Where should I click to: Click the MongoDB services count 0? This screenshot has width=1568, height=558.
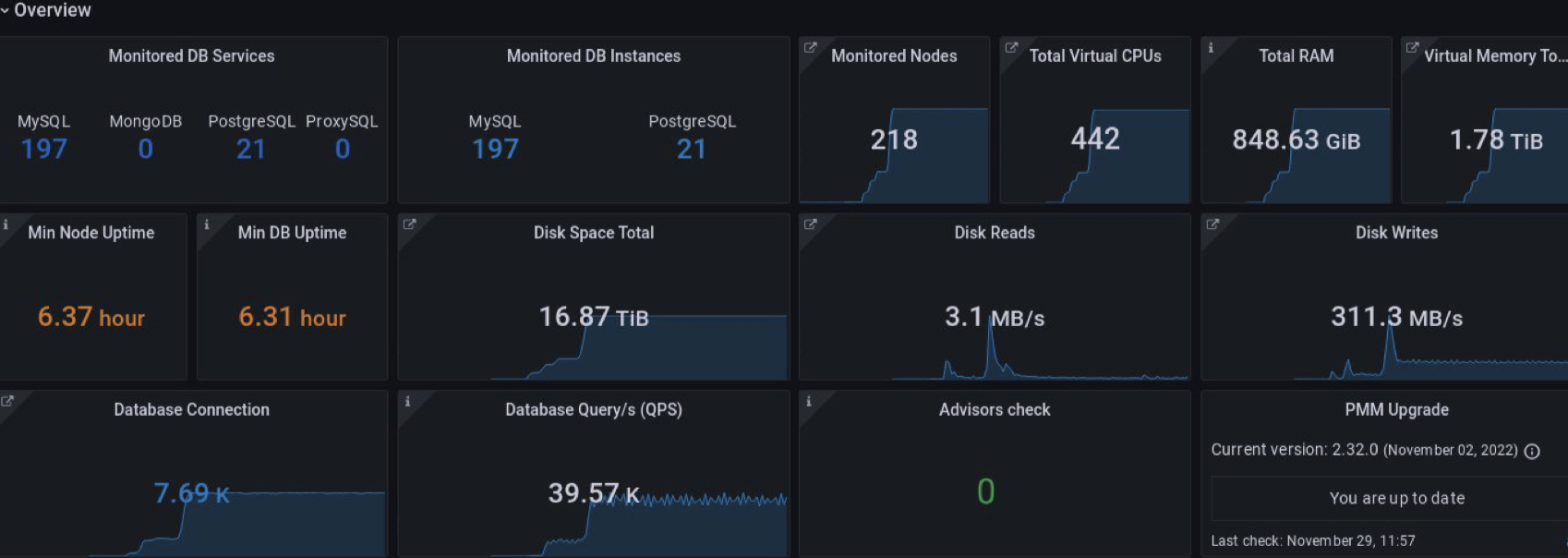coord(145,149)
